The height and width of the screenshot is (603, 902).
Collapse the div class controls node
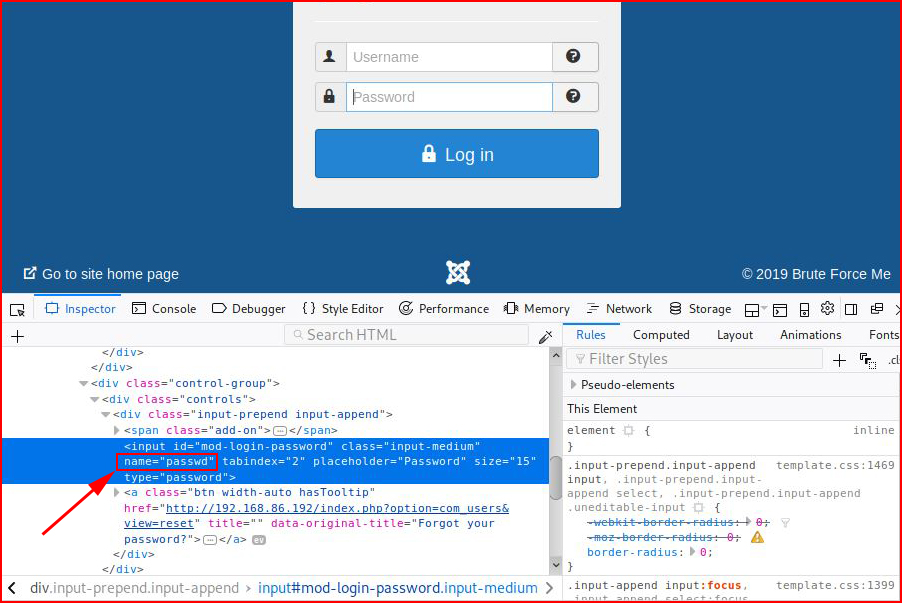pos(94,399)
